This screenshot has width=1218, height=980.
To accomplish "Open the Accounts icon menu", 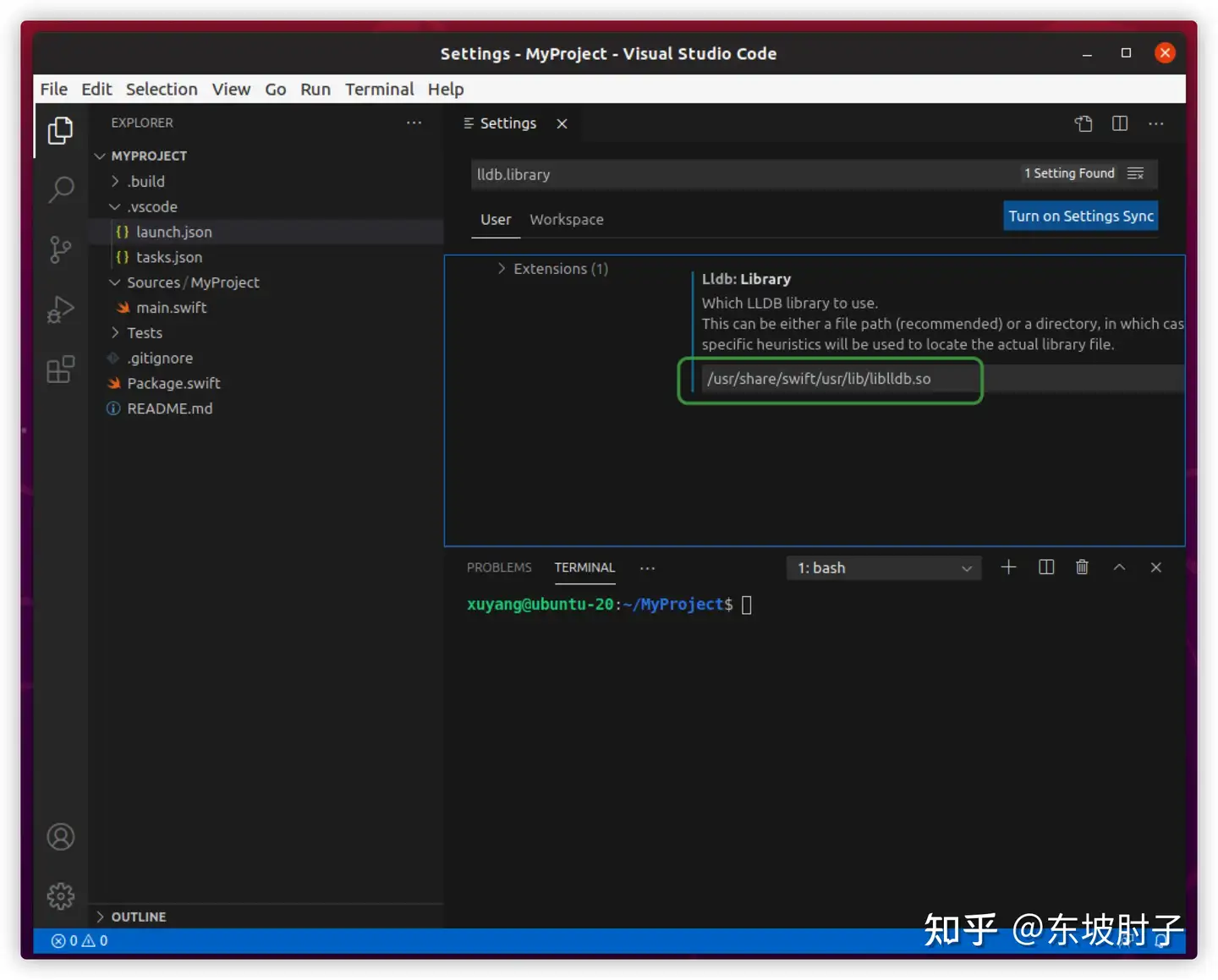I will (61, 837).
